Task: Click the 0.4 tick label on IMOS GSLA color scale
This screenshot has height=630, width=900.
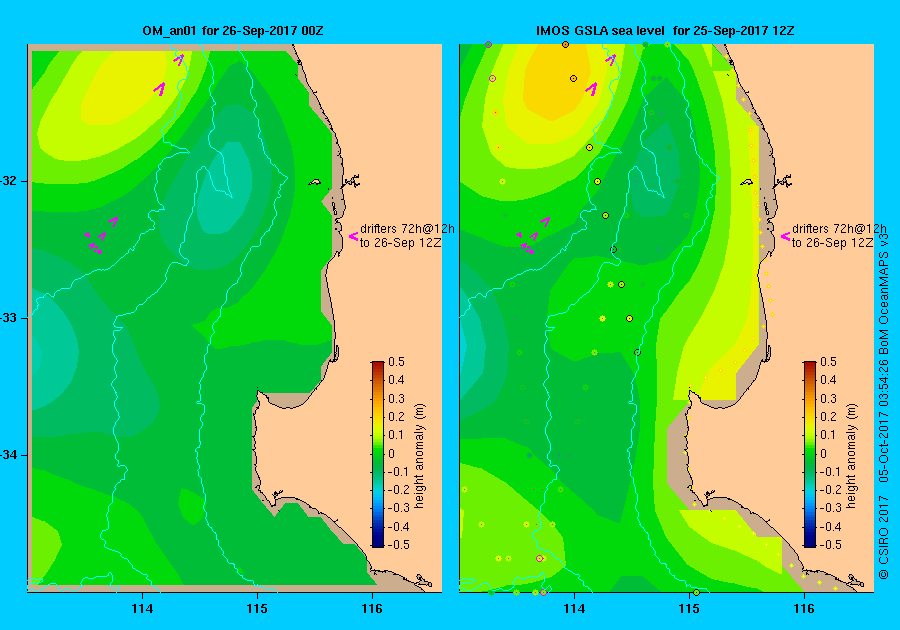Action: 828,380
